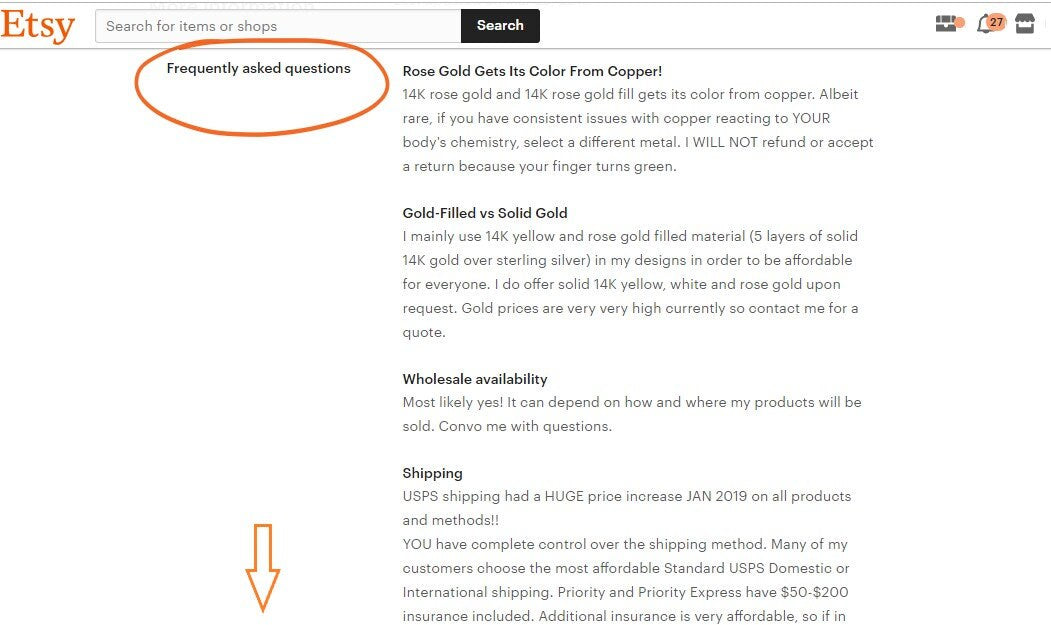This screenshot has width=1051, height=625.
Task: Open the treasure chest rewards icon
Action: pos(946,23)
